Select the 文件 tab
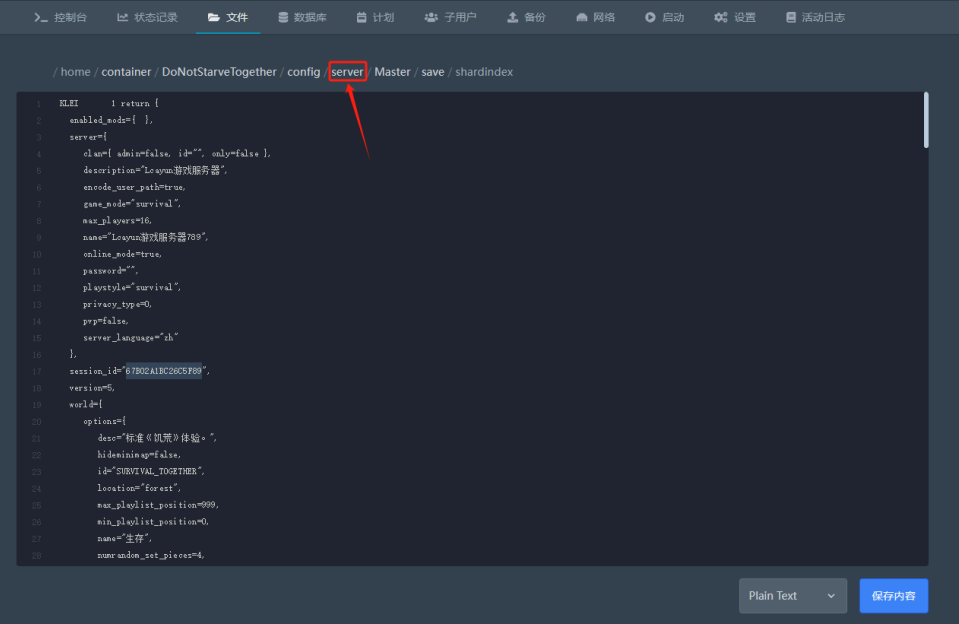 click(x=228, y=18)
